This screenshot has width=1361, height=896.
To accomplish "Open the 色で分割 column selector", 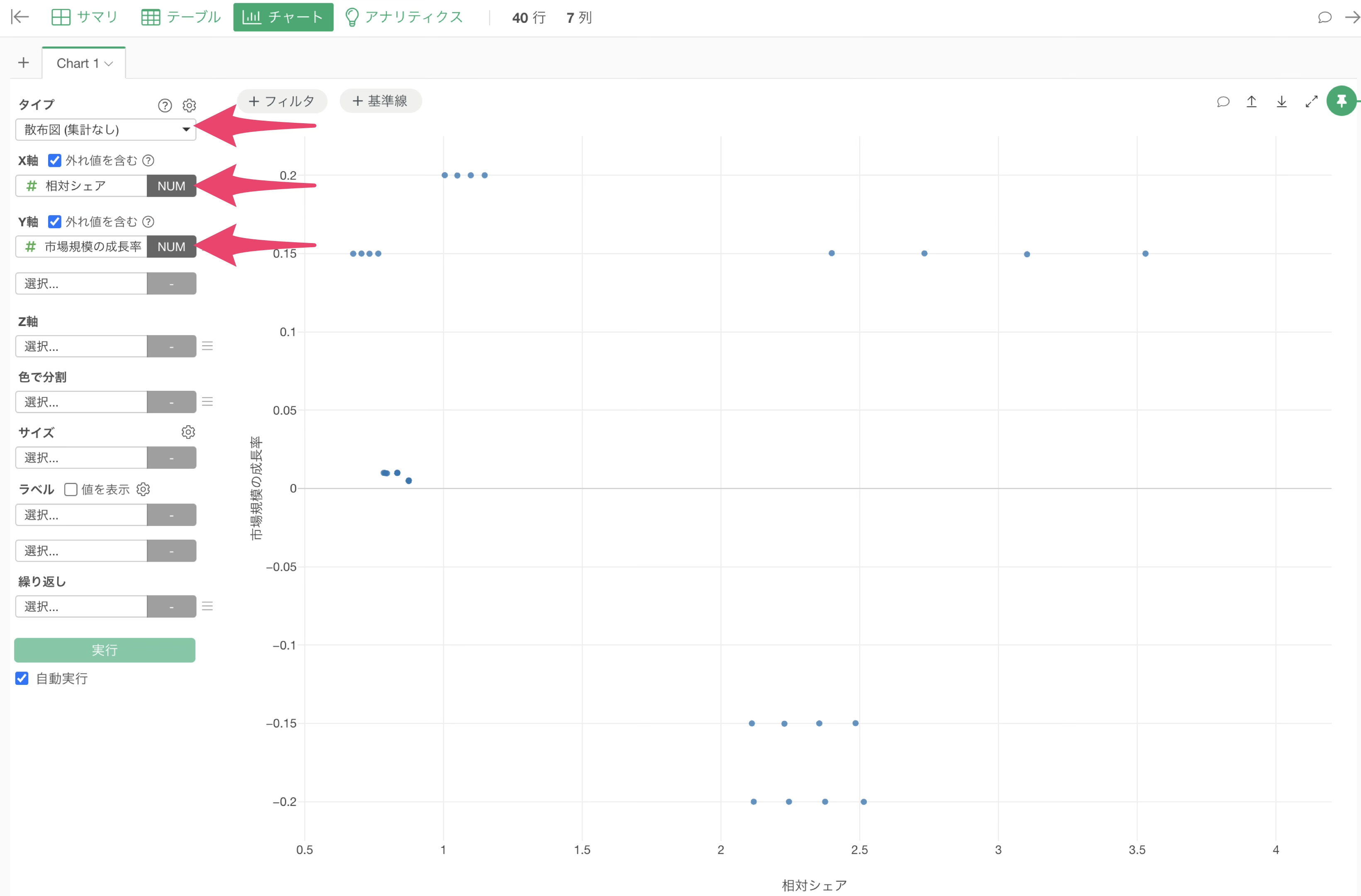I will coord(81,402).
